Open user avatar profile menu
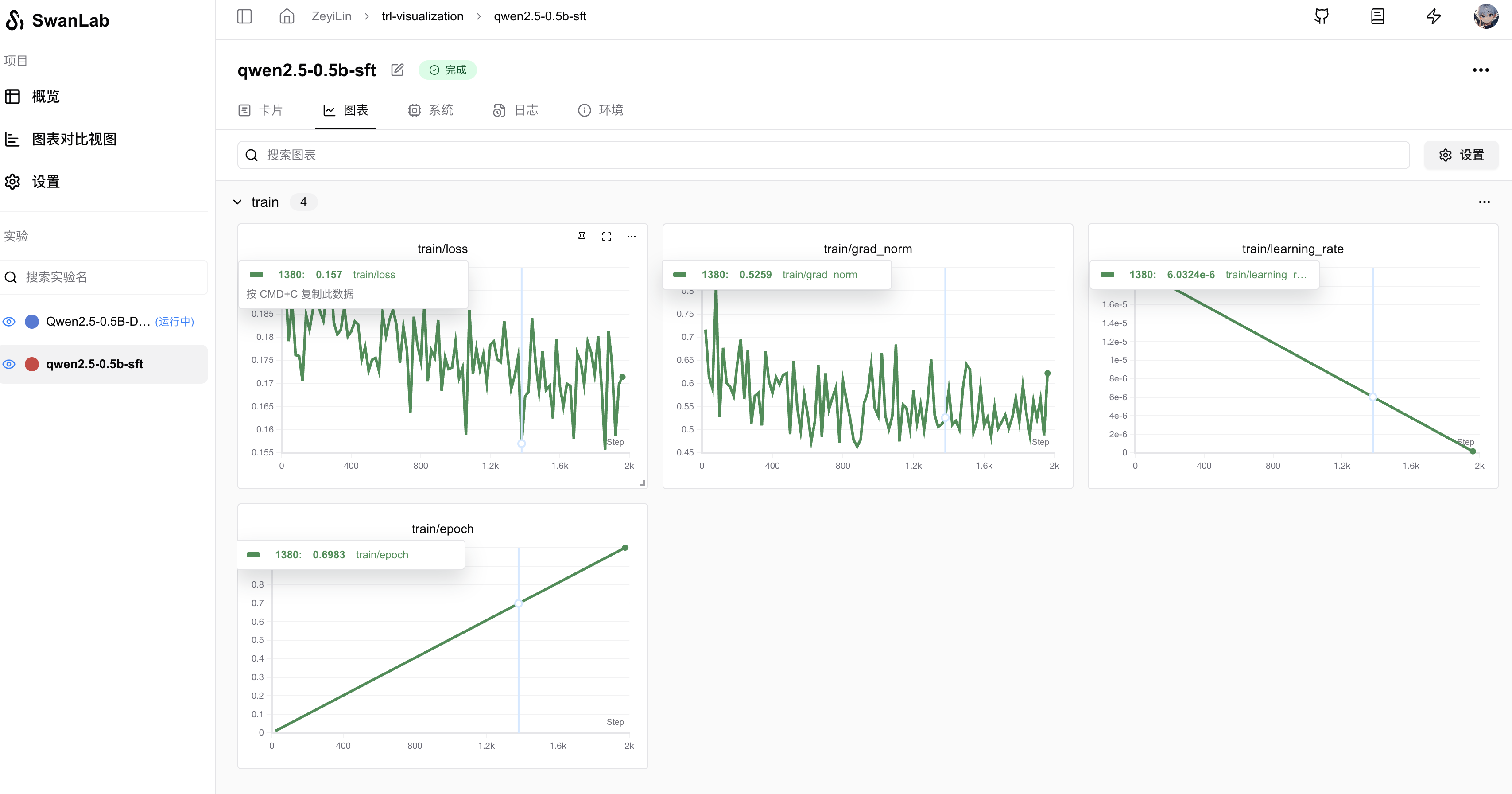The image size is (1512, 794). [1485, 16]
